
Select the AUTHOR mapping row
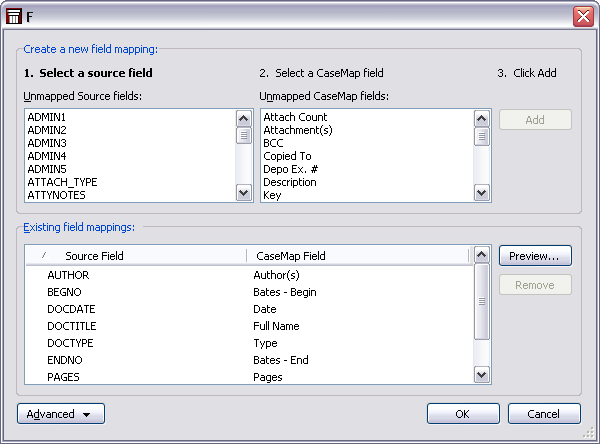[x=68, y=275]
